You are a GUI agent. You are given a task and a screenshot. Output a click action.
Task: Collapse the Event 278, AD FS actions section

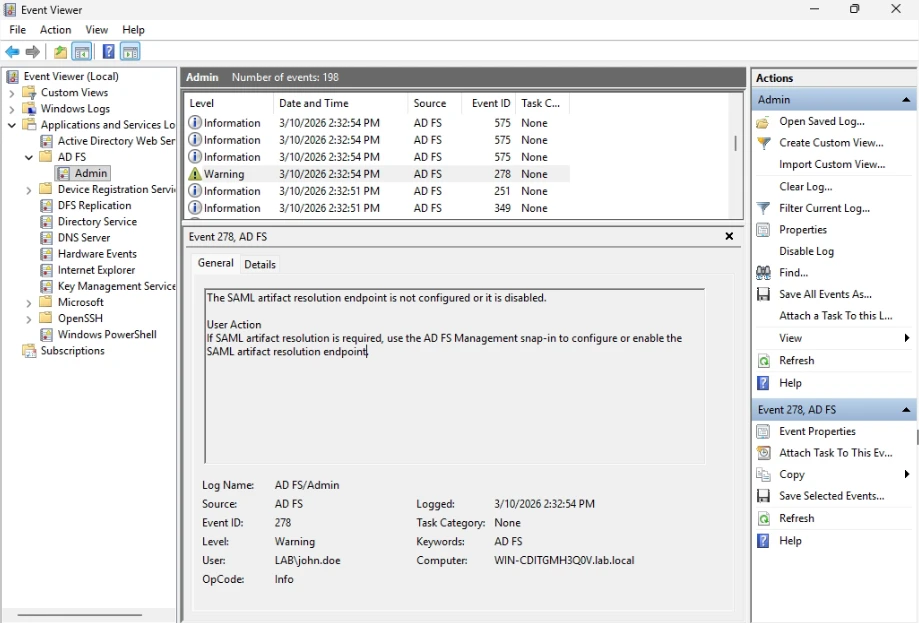(x=906, y=410)
